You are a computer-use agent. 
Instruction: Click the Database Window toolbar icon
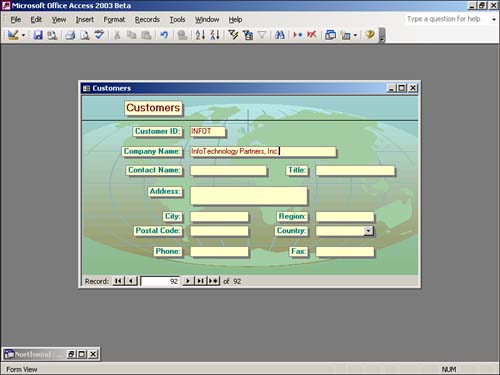tap(330, 35)
